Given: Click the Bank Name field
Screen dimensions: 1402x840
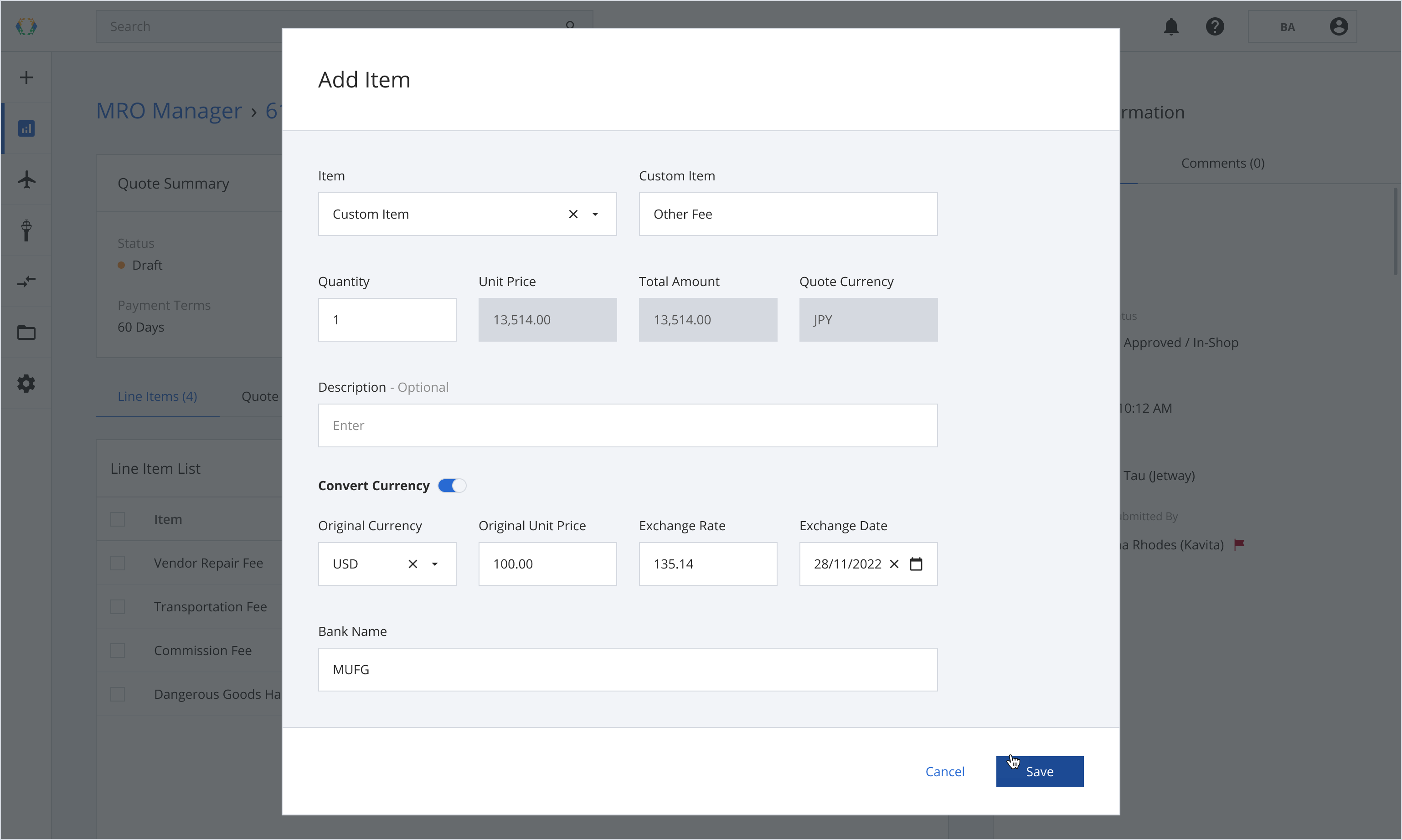Looking at the screenshot, I should pos(627,670).
